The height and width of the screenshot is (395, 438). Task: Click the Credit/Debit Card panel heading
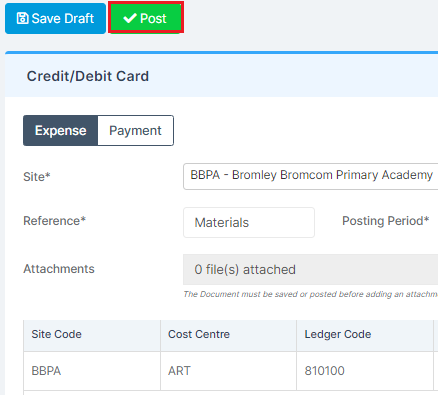tap(88, 76)
